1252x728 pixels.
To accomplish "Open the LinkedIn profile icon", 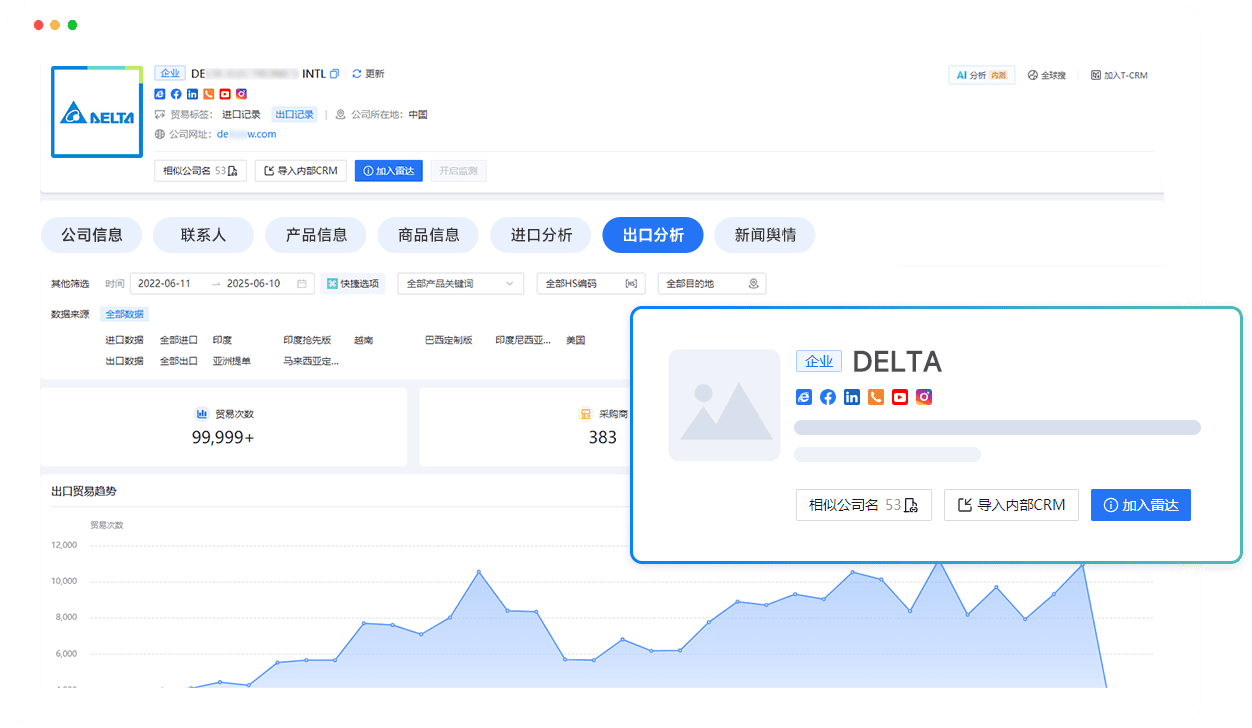I will click(x=192, y=93).
